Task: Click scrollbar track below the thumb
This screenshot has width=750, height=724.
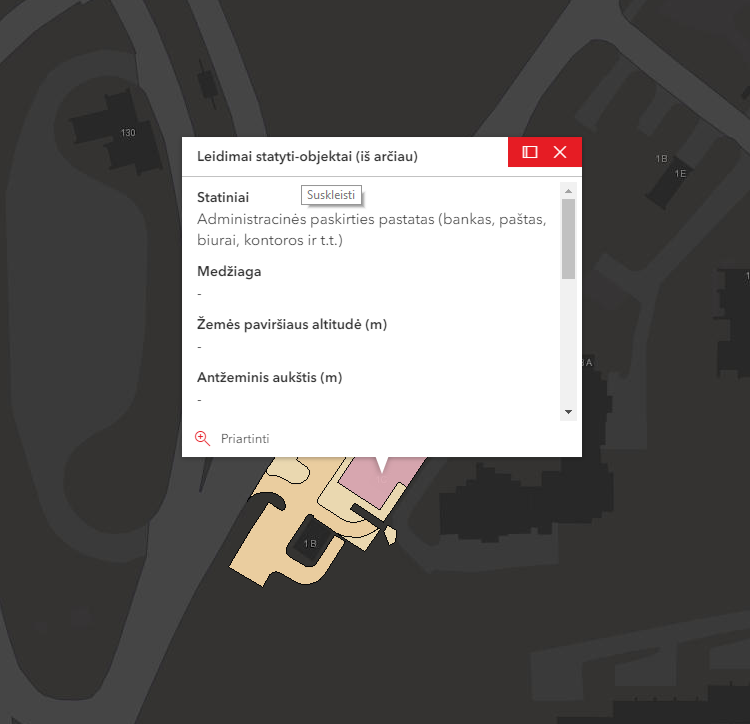Action: [568, 342]
